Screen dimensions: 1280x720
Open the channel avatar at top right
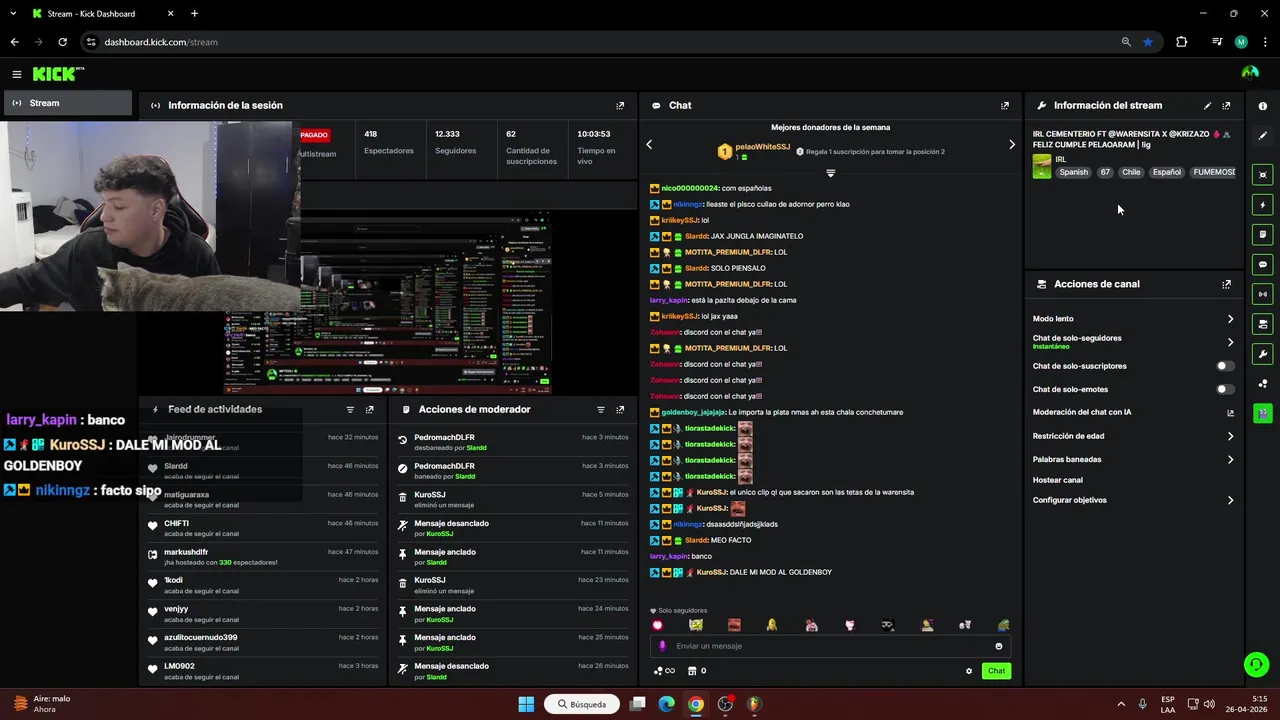tap(1250, 73)
